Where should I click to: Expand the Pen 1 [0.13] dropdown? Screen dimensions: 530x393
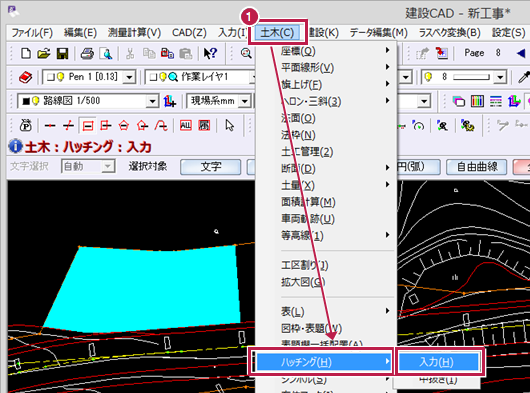[x=129, y=77]
